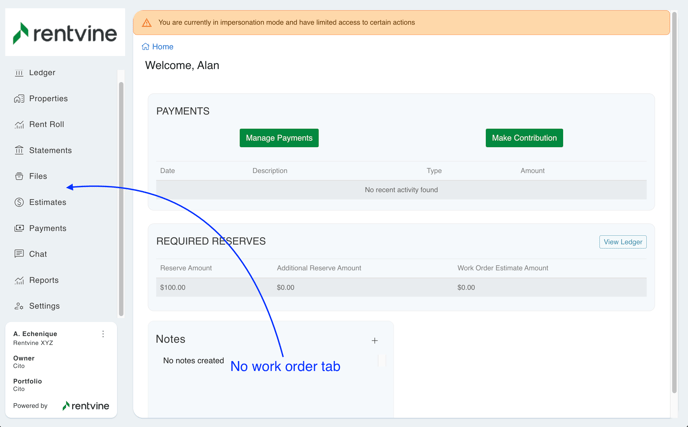Click the Ledger icon in the sidebar
688x427 pixels.
19,73
